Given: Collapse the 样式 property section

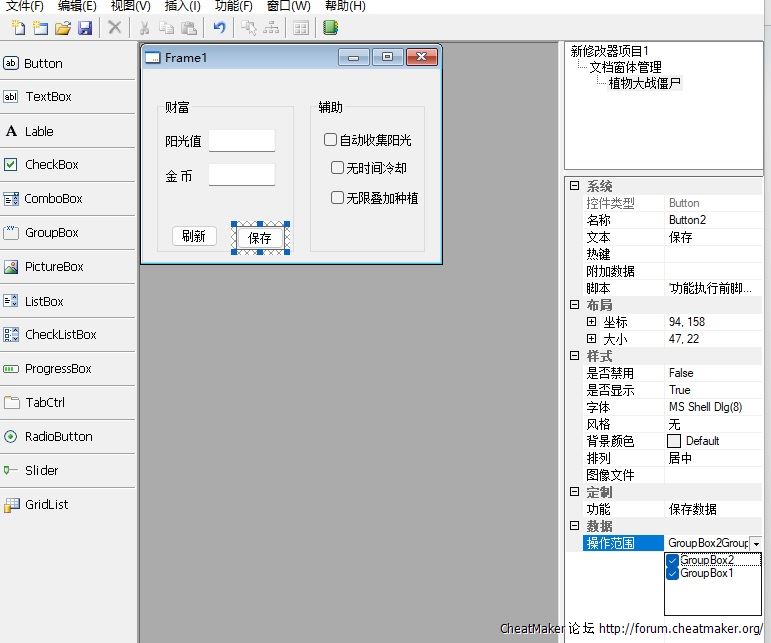Looking at the screenshot, I should point(574,356).
